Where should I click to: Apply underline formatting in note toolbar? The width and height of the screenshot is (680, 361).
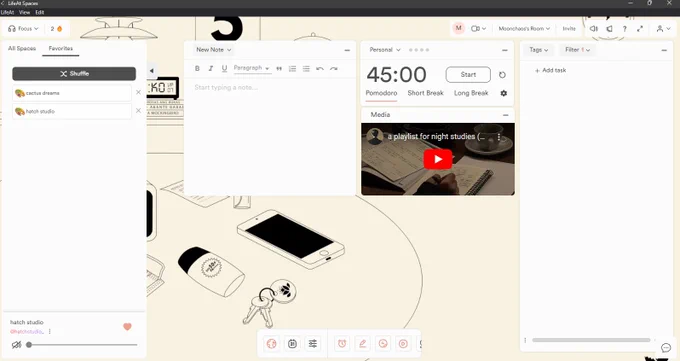point(224,69)
